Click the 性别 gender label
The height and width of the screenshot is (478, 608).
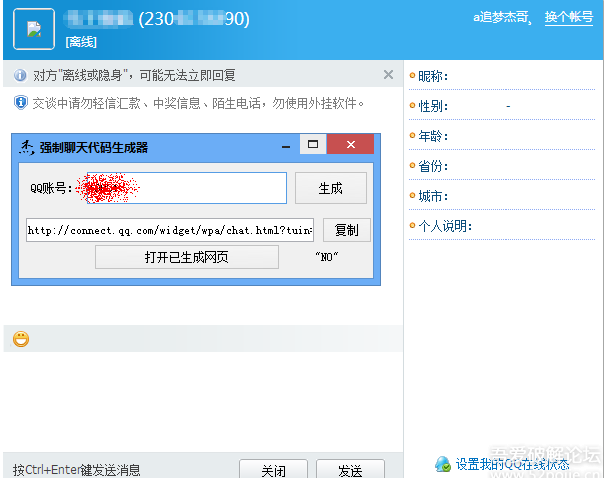433,106
